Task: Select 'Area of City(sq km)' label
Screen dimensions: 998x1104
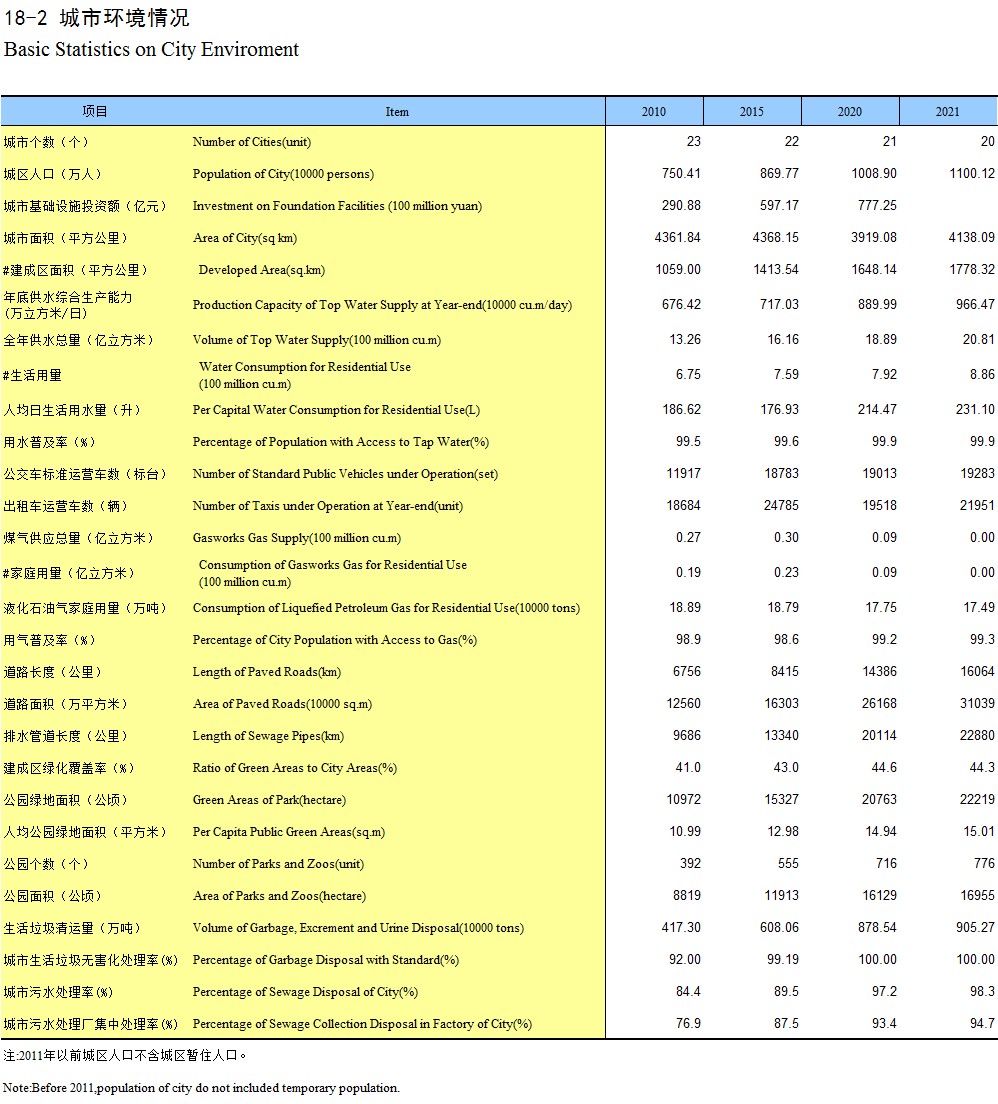Action: [245, 238]
